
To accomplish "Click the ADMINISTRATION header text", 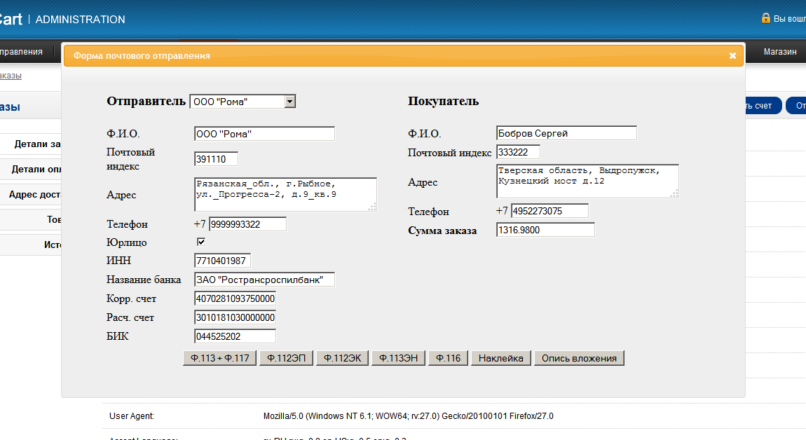I will tap(80, 20).
